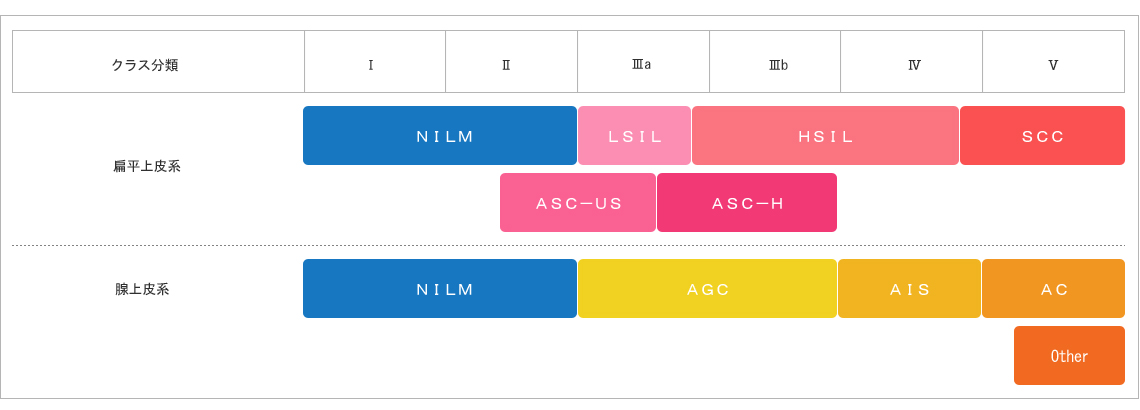Viewport: 1140px width, 410px height.
Task: Select the yellow AGC block
Action: (707, 289)
